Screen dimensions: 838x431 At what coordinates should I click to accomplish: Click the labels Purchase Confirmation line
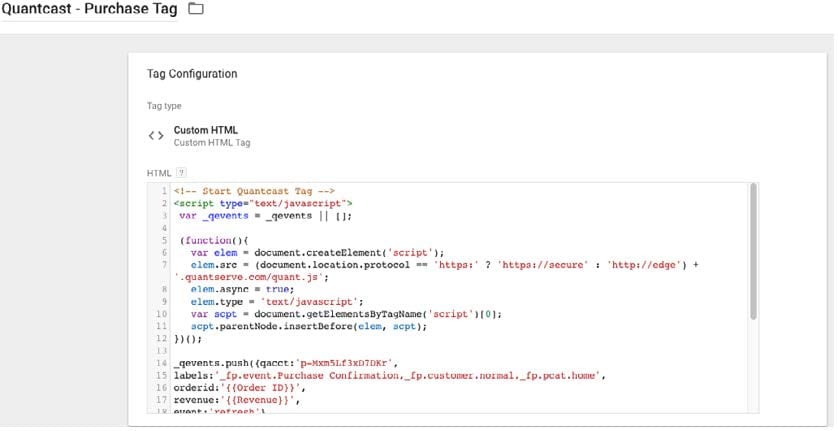point(390,375)
